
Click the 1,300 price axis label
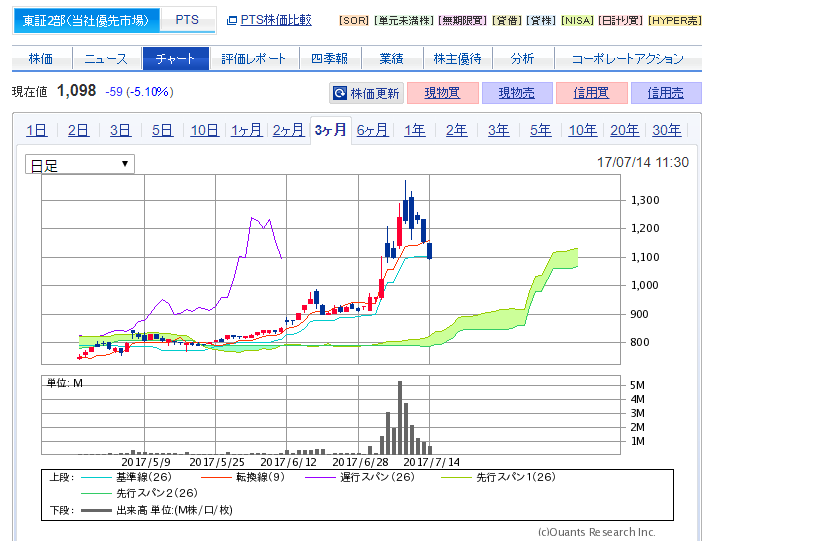[645, 200]
